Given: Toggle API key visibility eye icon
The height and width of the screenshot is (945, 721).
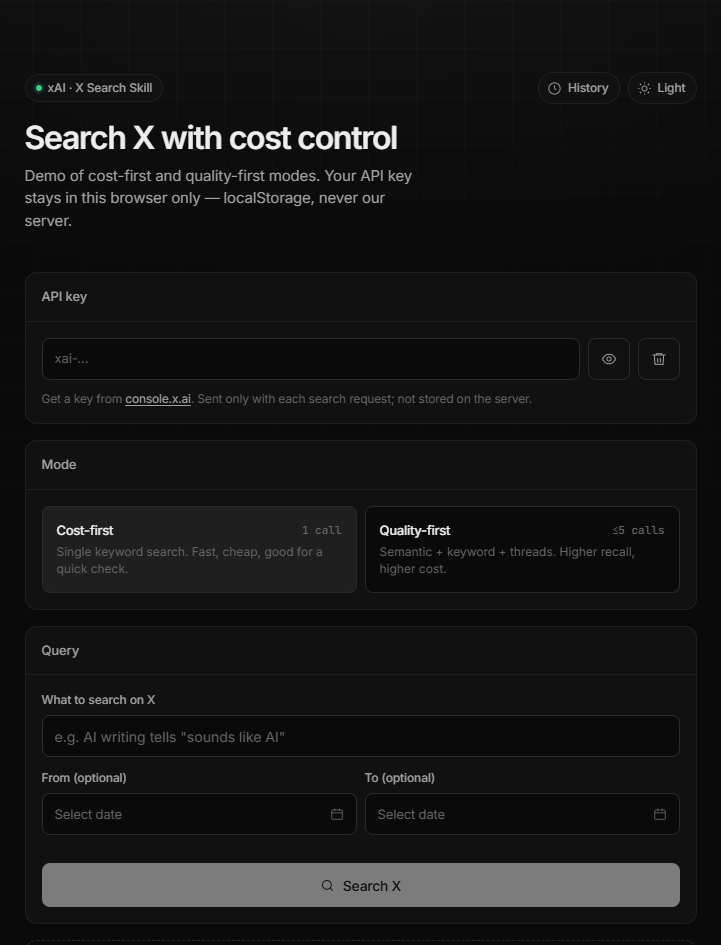Looking at the screenshot, I should coord(609,359).
